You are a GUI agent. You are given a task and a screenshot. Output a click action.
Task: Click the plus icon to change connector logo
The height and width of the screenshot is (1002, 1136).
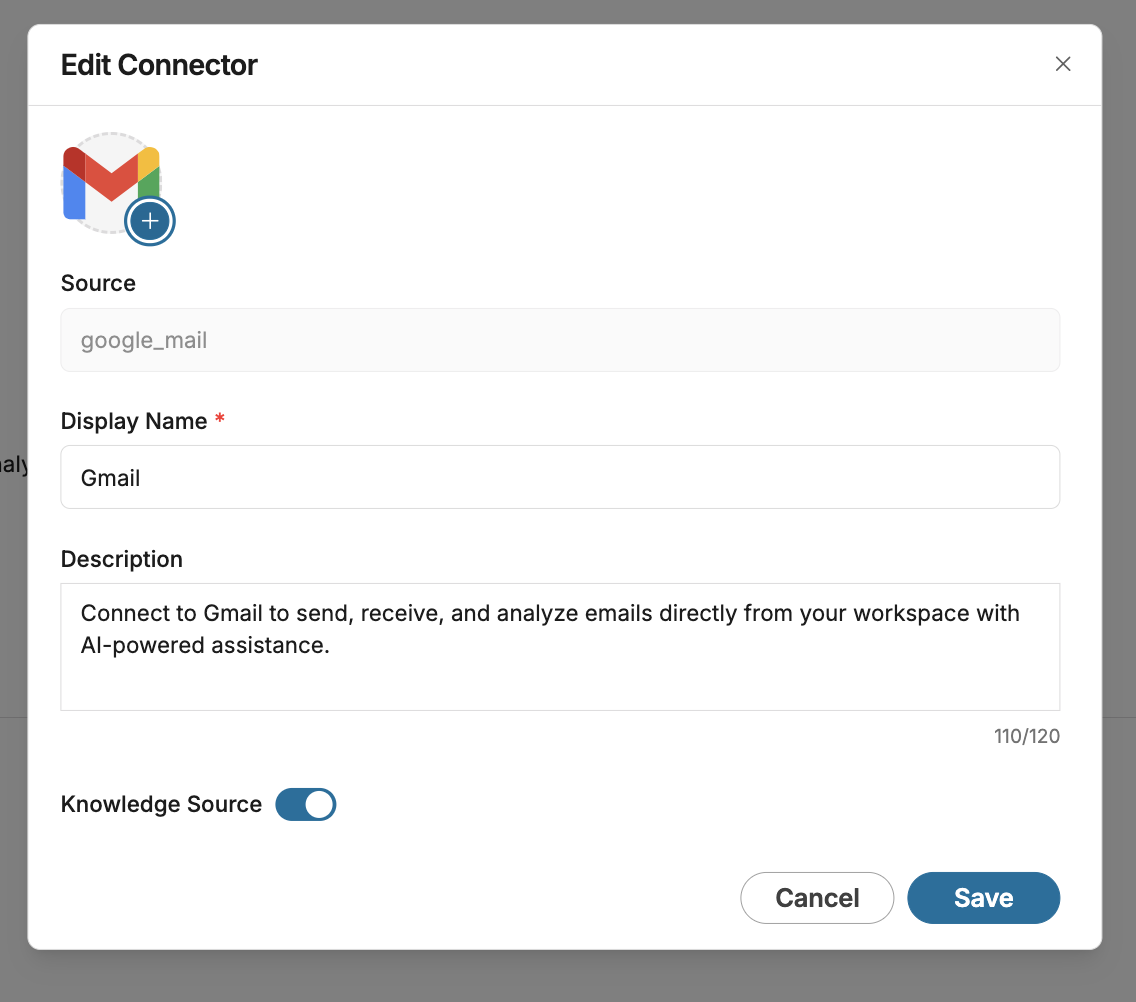point(150,221)
